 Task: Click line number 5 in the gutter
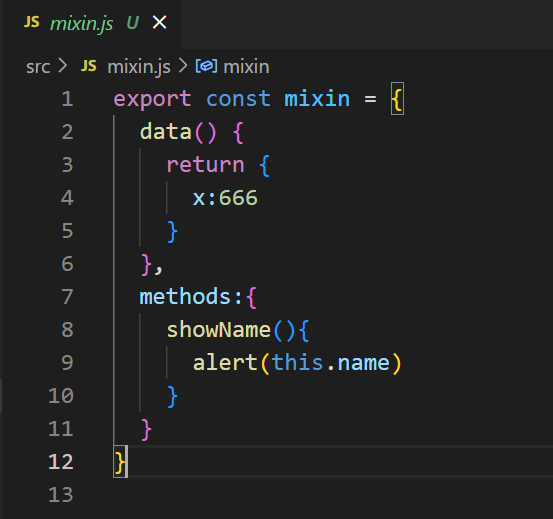(x=67, y=231)
